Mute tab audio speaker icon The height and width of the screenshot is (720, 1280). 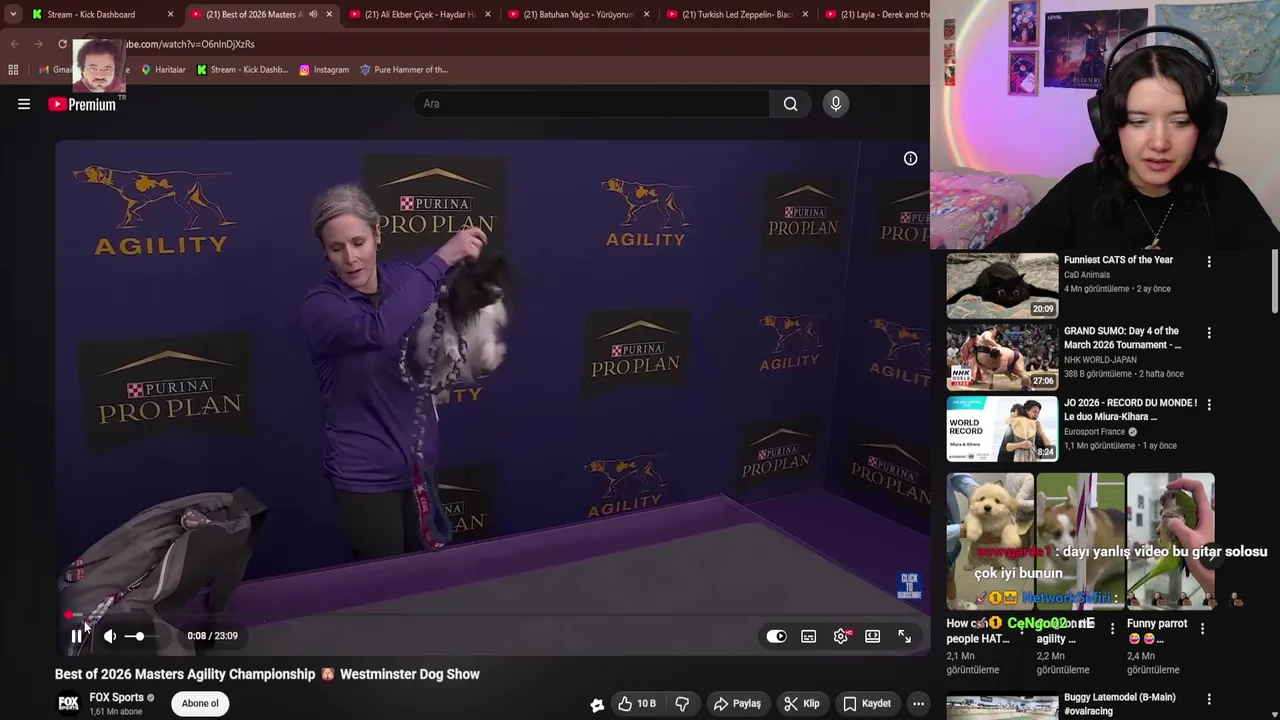(x=313, y=14)
